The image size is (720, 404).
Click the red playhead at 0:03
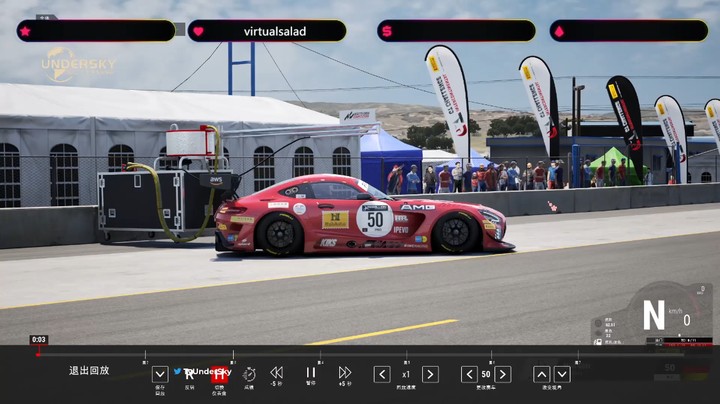(38, 353)
